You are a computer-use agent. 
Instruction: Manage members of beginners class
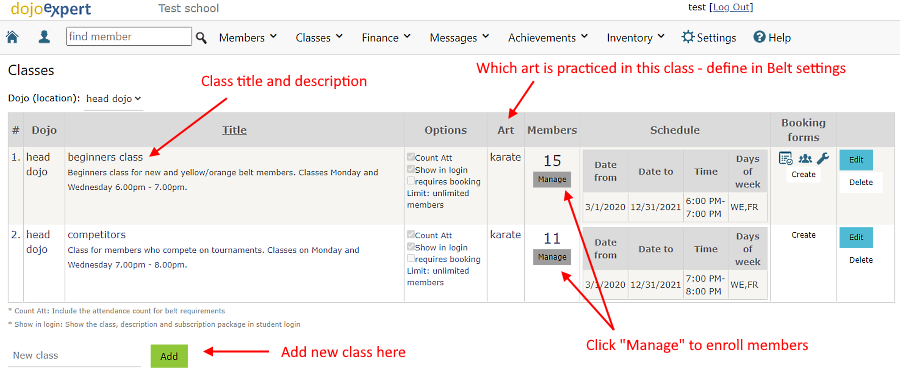[552, 180]
